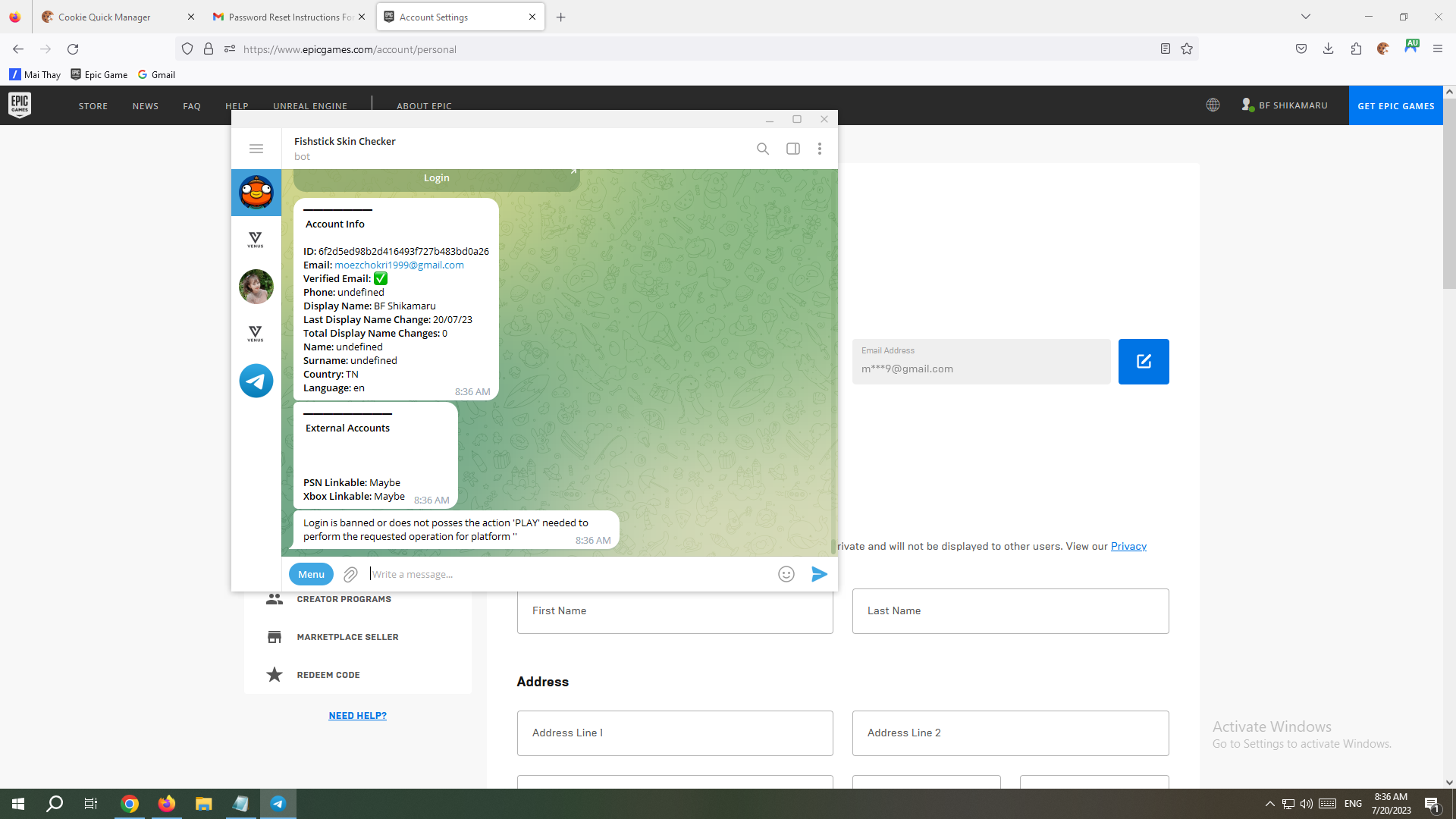Open the STORE menu item
Viewport: 1456px width, 819px height.
[x=93, y=106]
